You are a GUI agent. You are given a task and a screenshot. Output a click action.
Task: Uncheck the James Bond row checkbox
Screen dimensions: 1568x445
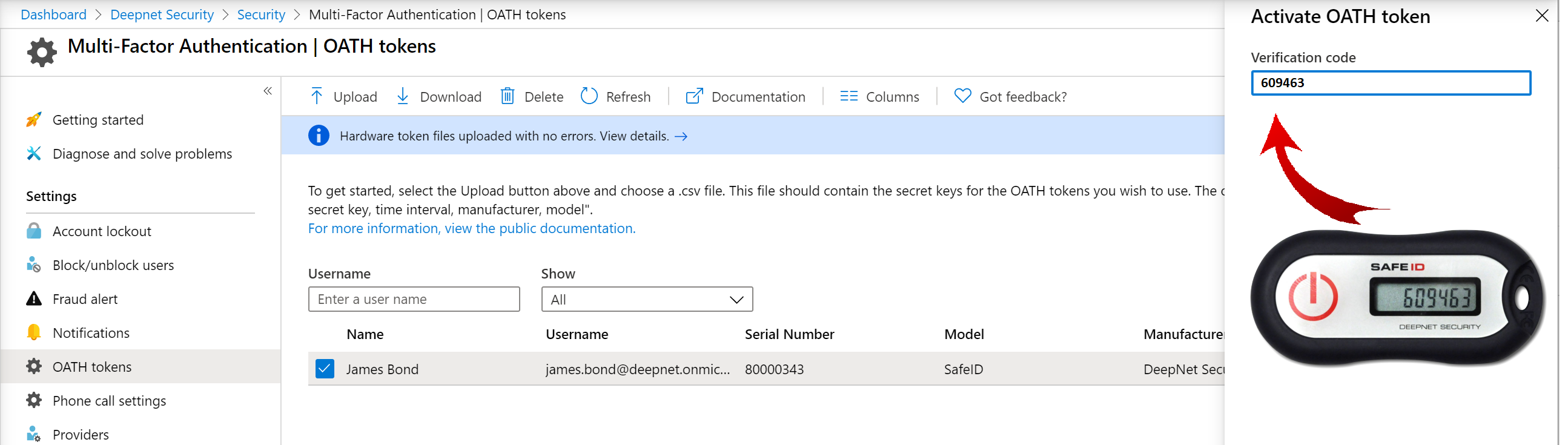pyautogui.click(x=325, y=369)
